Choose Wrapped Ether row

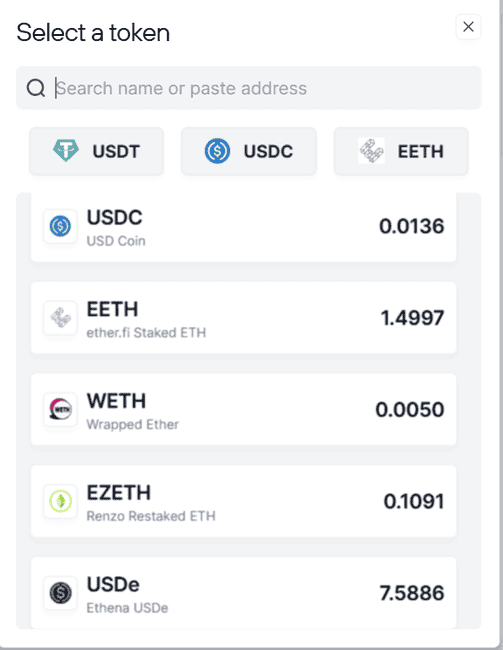(243, 410)
